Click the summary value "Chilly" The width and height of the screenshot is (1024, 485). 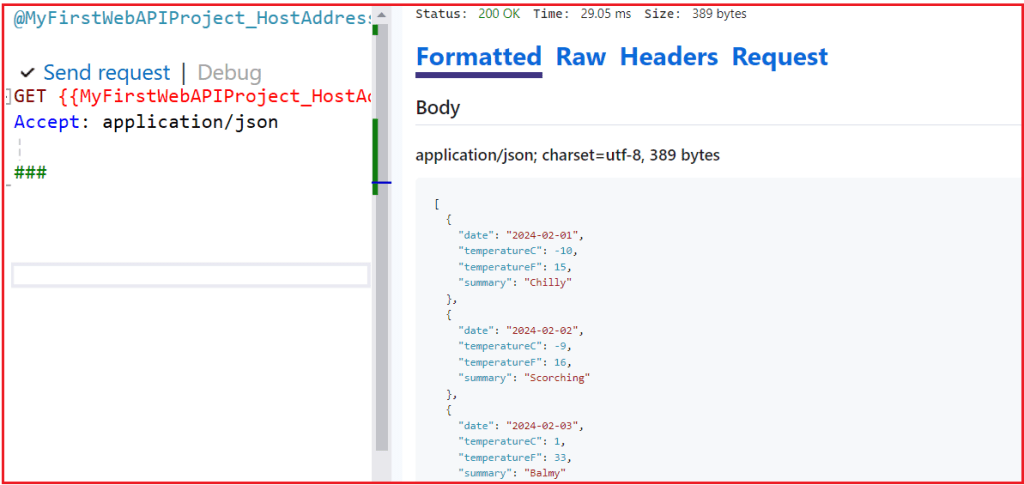[x=549, y=283]
